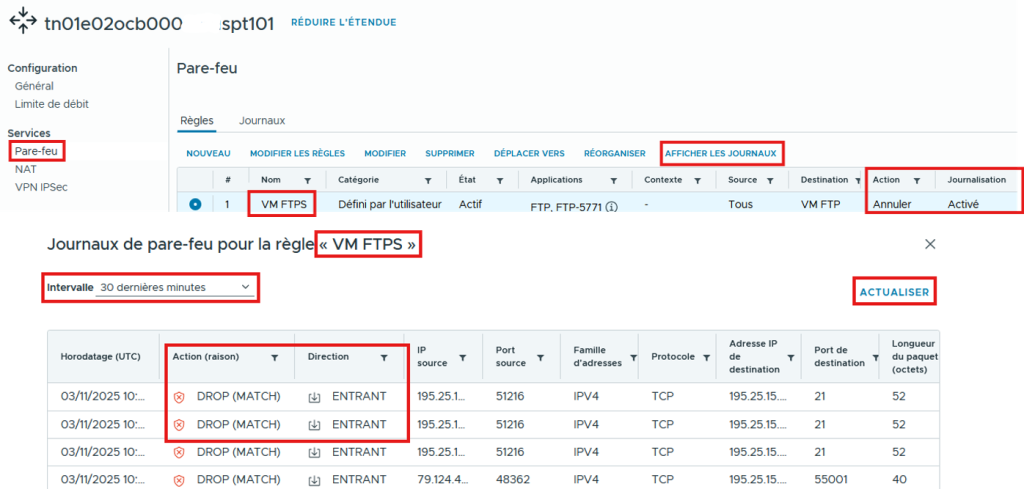The image size is (1024, 489).
Task: Filter the Nom column in rules
Action: [x=308, y=180]
